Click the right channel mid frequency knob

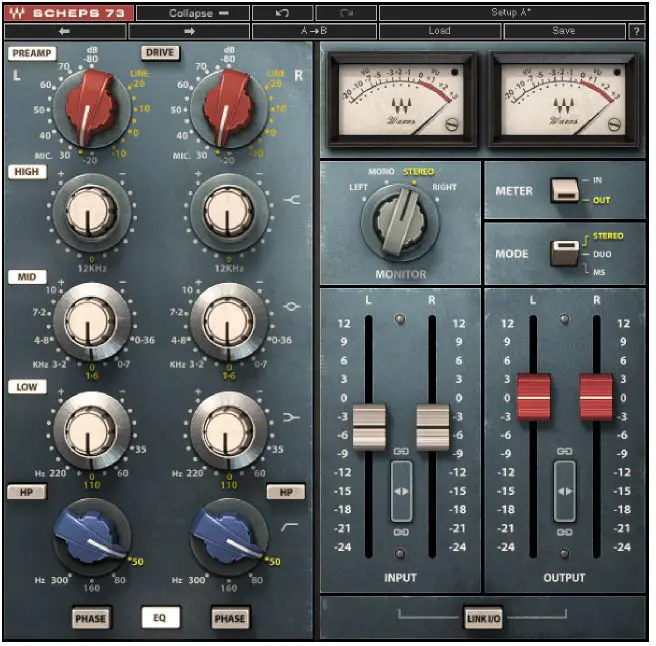pyautogui.click(x=228, y=320)
